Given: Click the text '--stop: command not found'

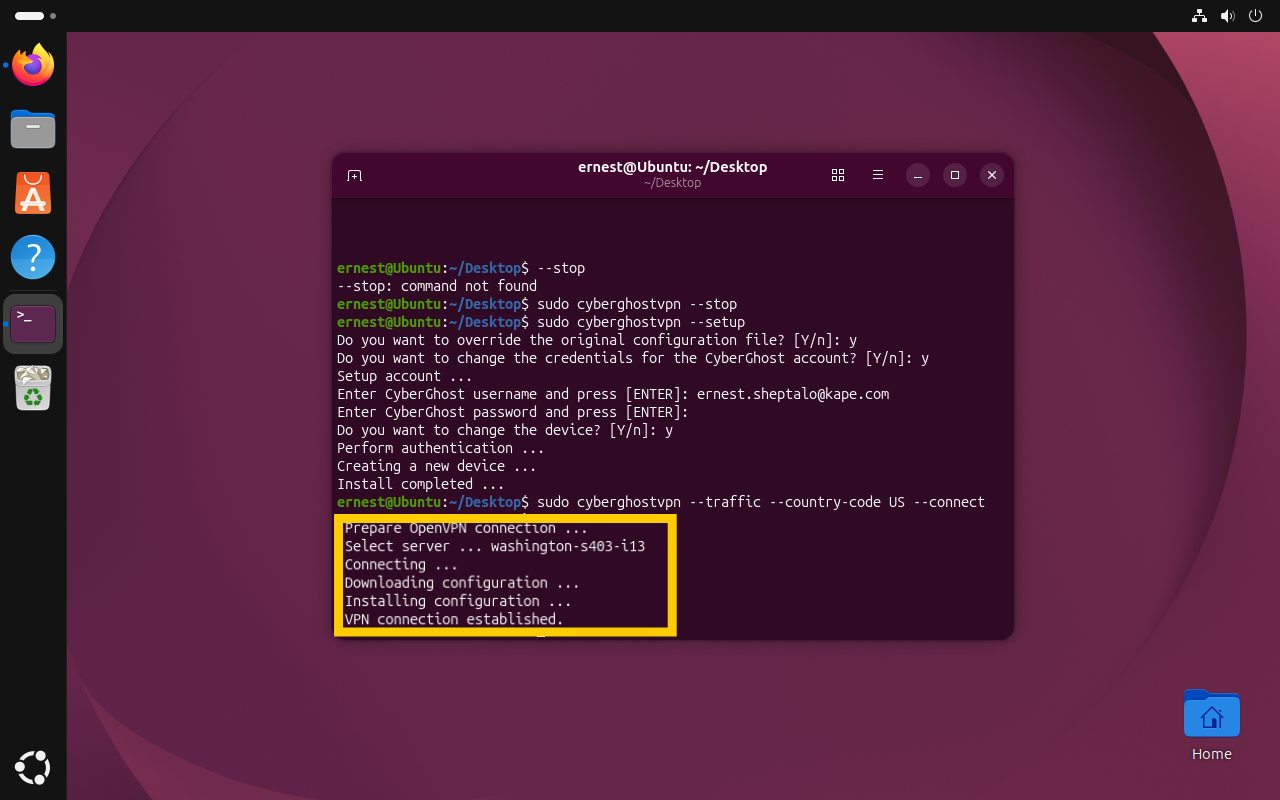Looking at the screenshot, I should (437, 286).
